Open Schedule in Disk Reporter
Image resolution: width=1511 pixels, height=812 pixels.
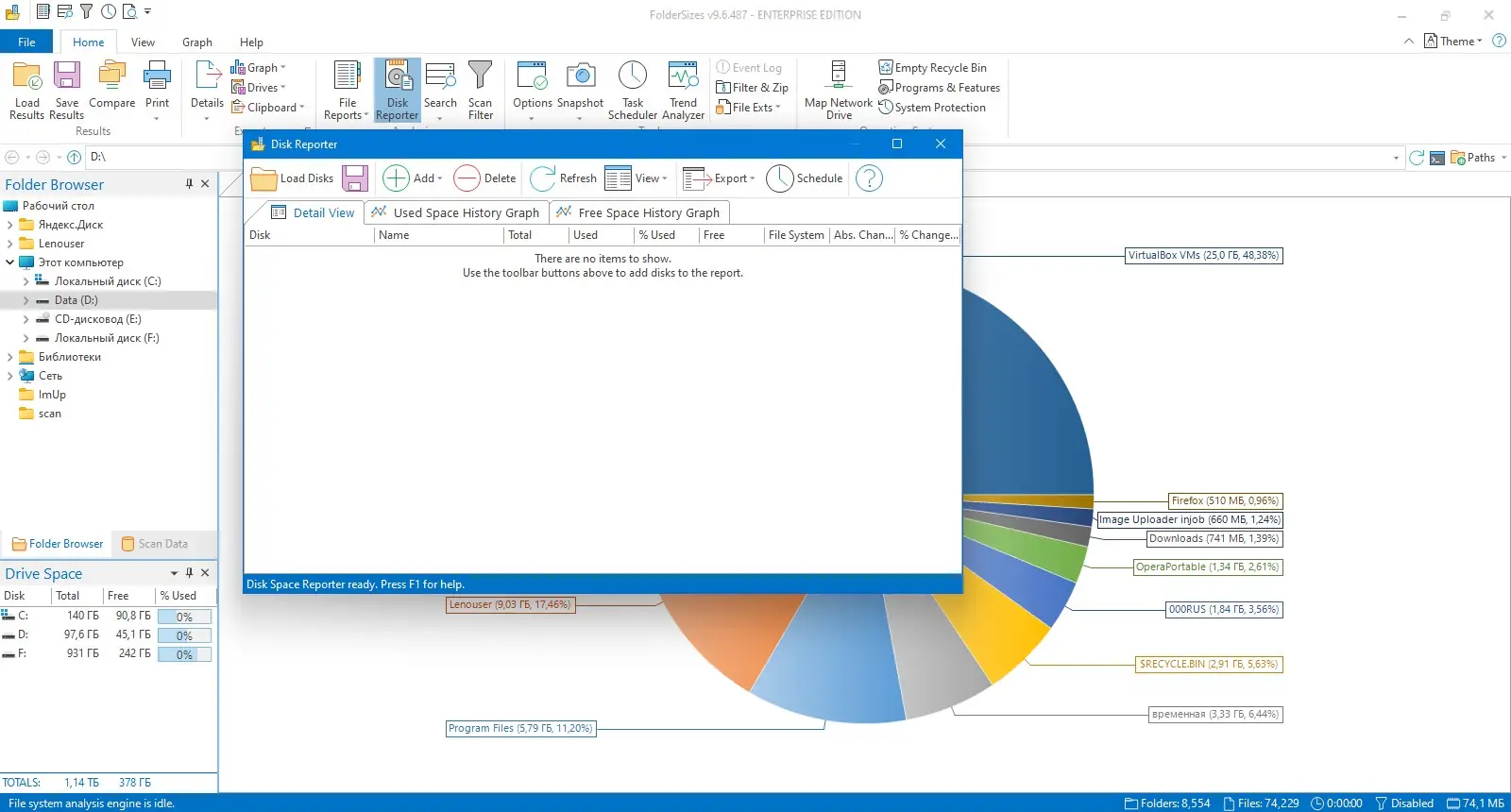805,178
